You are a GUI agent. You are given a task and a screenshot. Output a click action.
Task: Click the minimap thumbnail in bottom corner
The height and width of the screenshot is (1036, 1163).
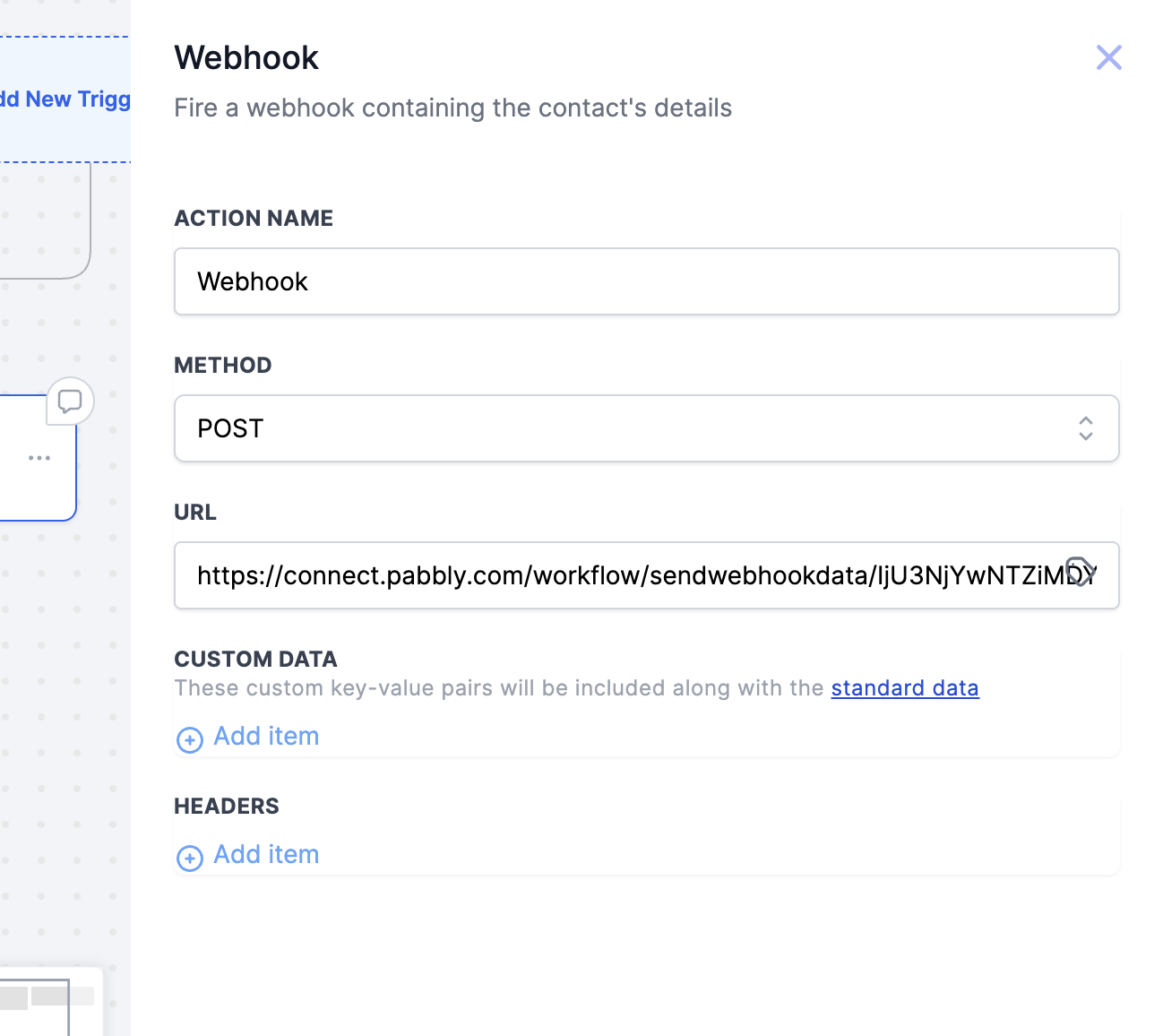point(51,1002)
